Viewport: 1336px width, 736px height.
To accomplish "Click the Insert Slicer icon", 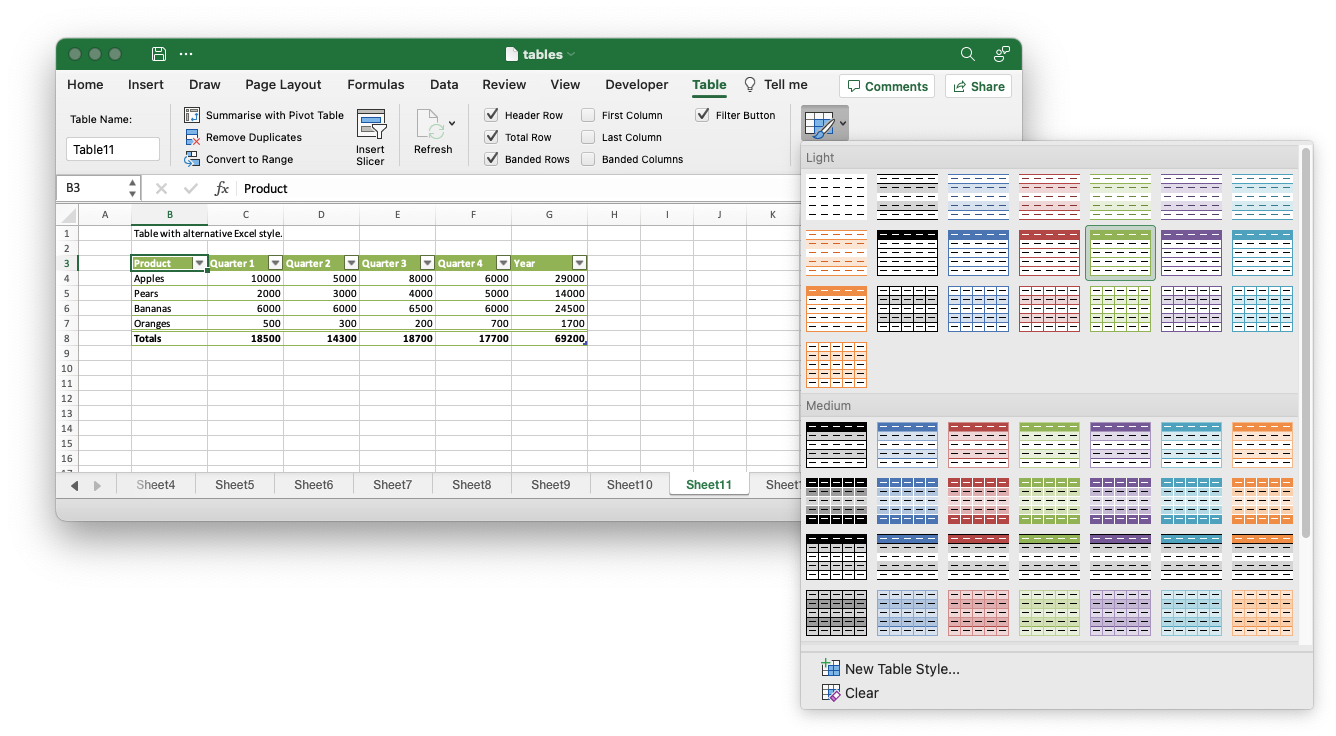I will (371, 125).
